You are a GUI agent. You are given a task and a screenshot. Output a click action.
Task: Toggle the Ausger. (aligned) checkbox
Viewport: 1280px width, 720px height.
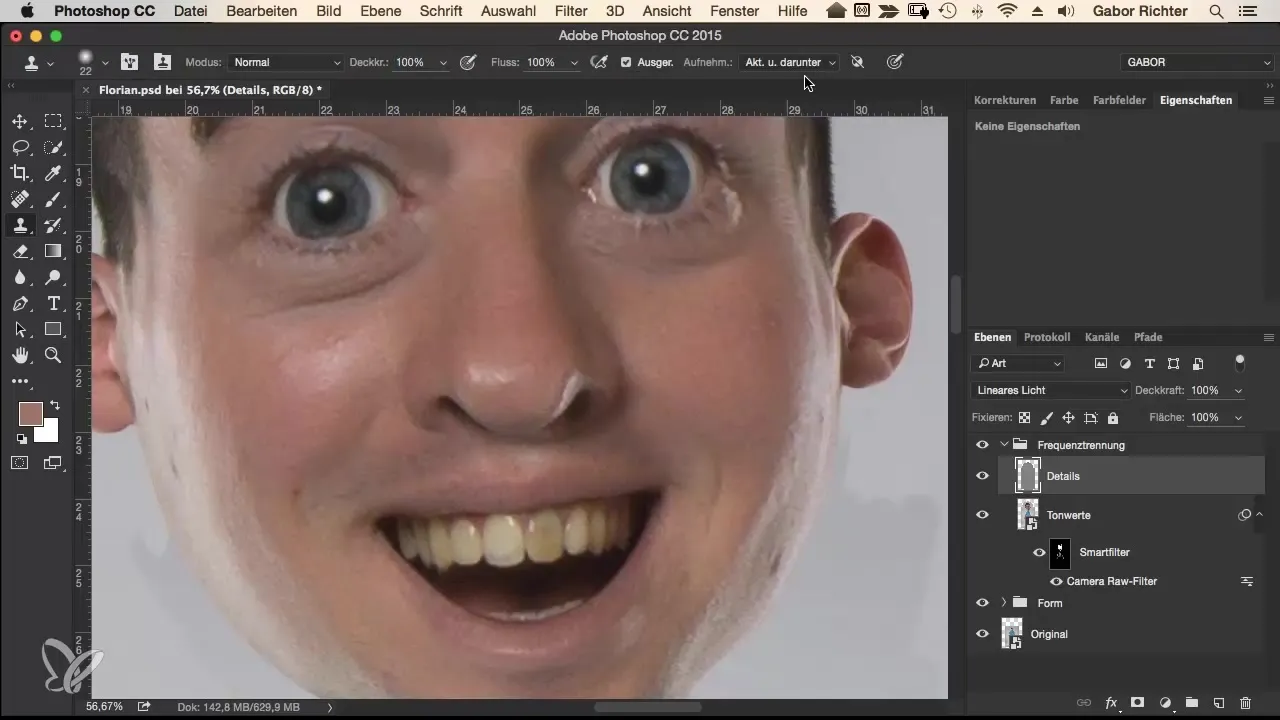pyautogui.click(x=626, y=62)
